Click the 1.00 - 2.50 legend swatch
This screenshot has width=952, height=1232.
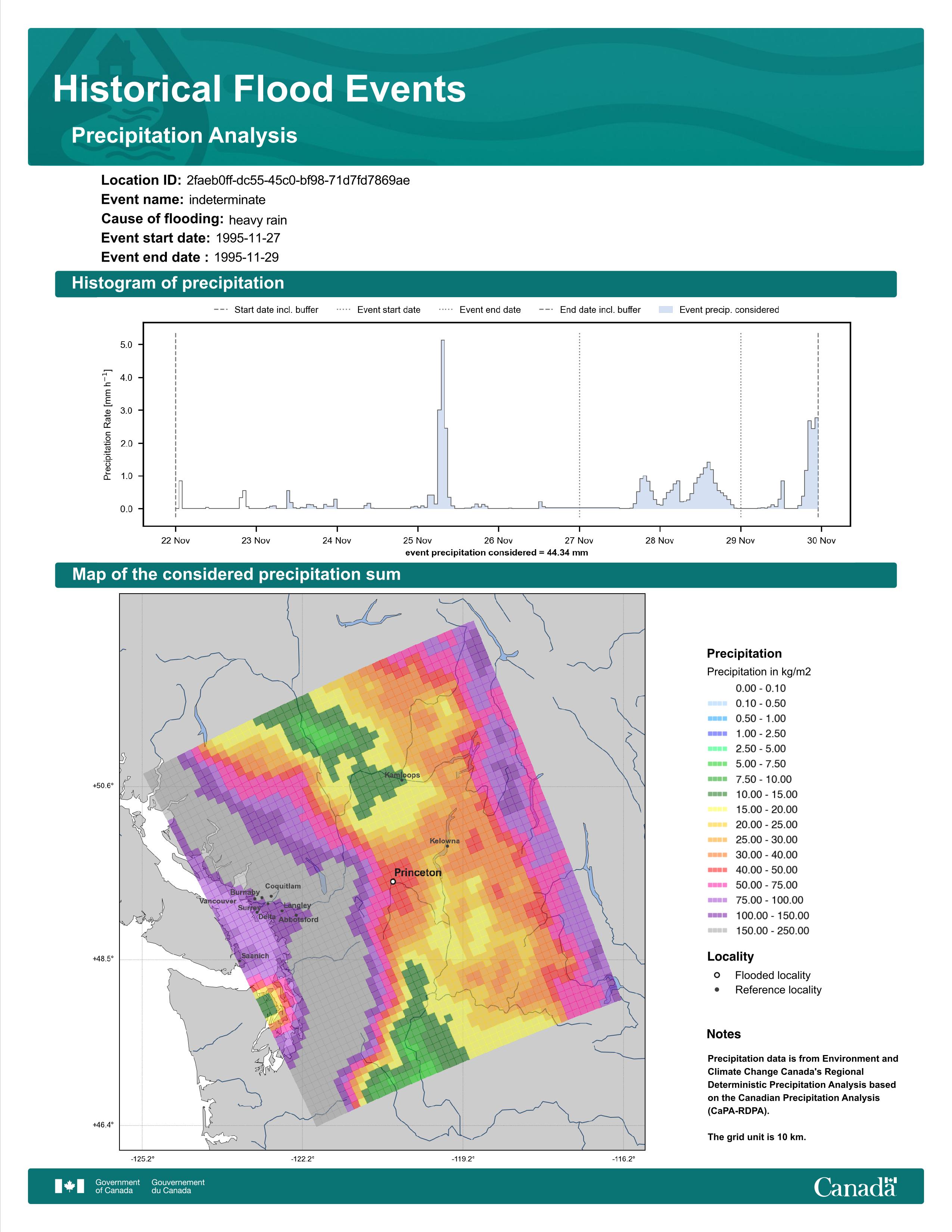pos(717,734)
